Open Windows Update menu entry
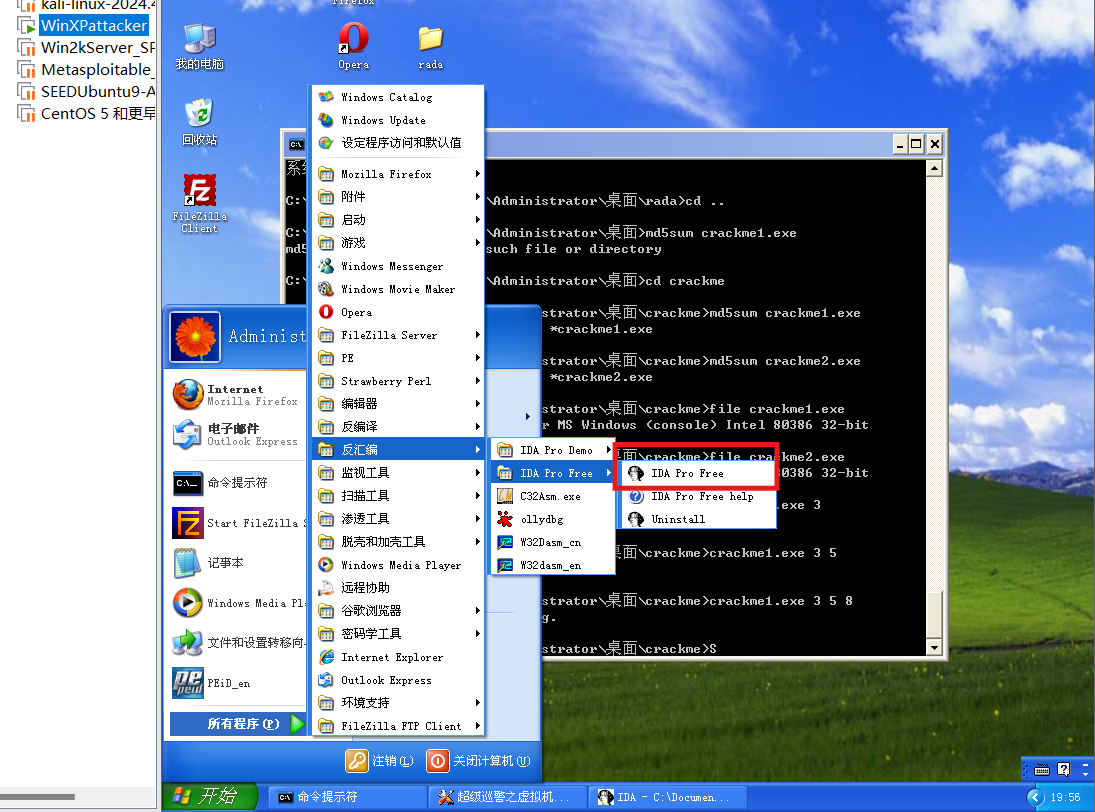The width and height of the screenshot is (1095, 812). coord(398,120)
